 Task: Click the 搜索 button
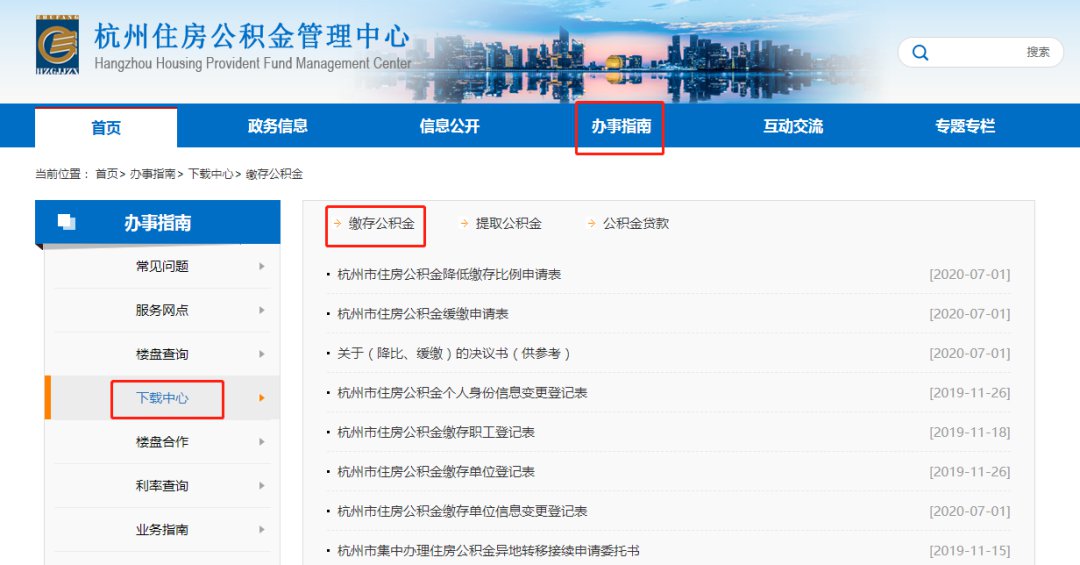click(x=1038, y=52)
